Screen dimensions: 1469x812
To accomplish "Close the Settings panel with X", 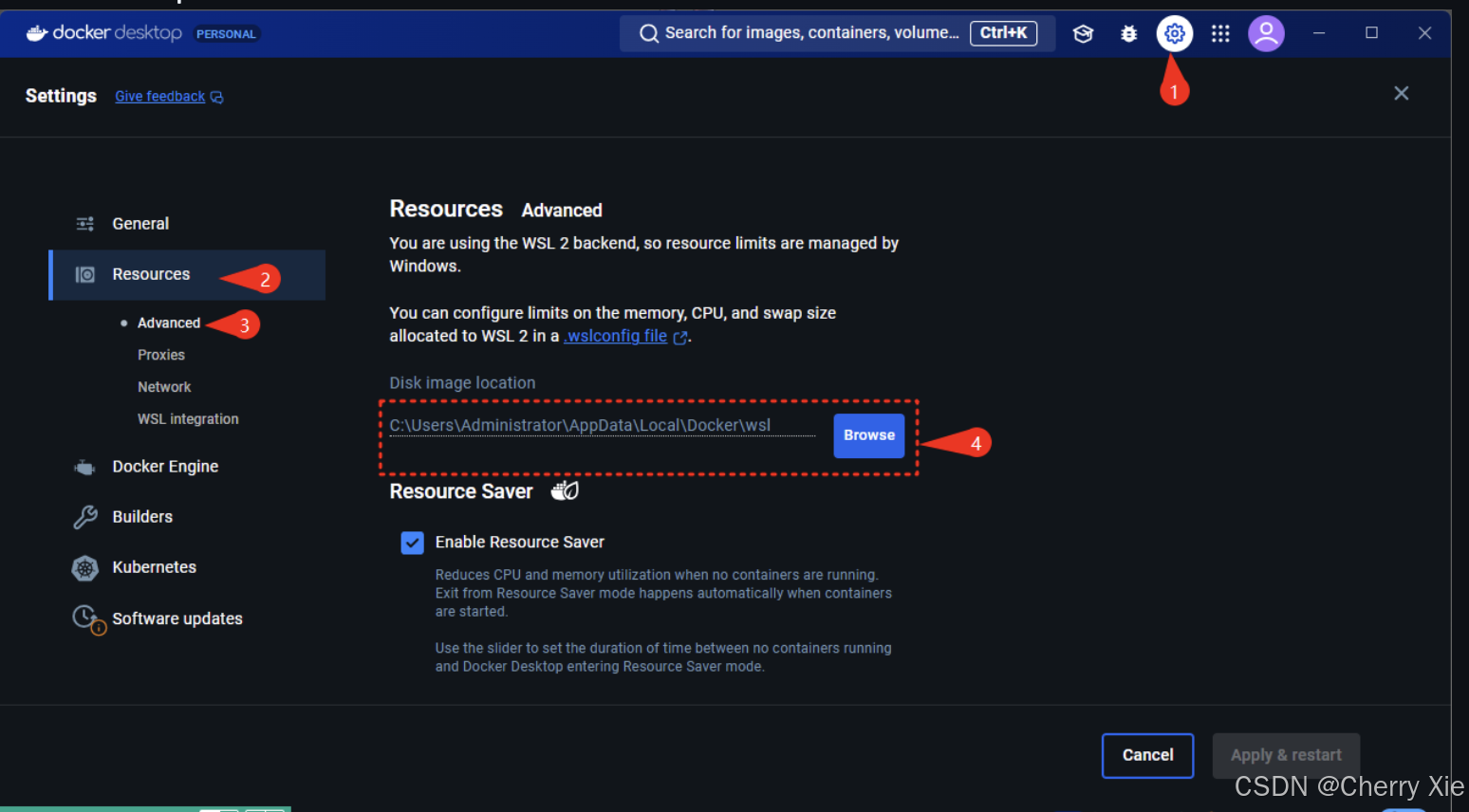I will pos(1401,93).
